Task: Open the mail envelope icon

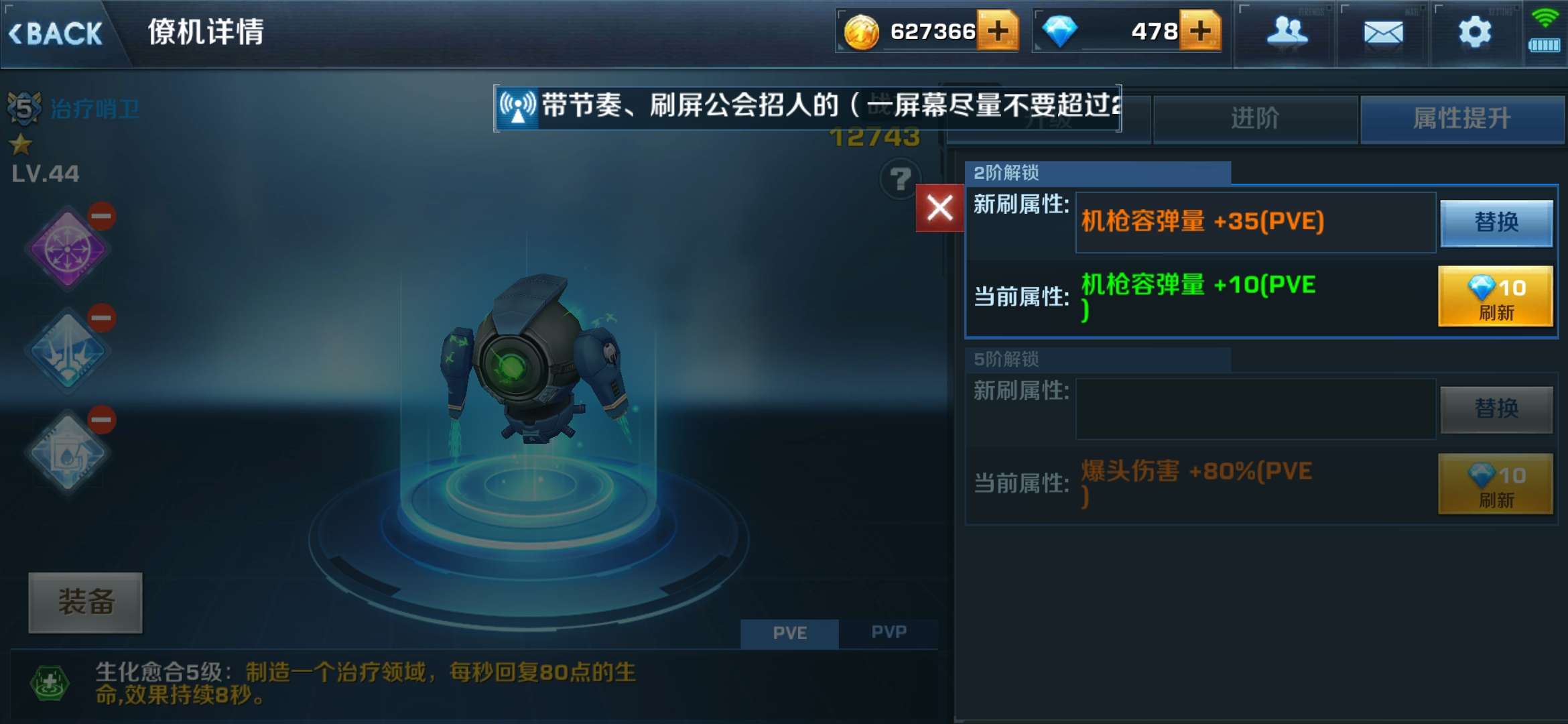Action: pos(1383,32)
